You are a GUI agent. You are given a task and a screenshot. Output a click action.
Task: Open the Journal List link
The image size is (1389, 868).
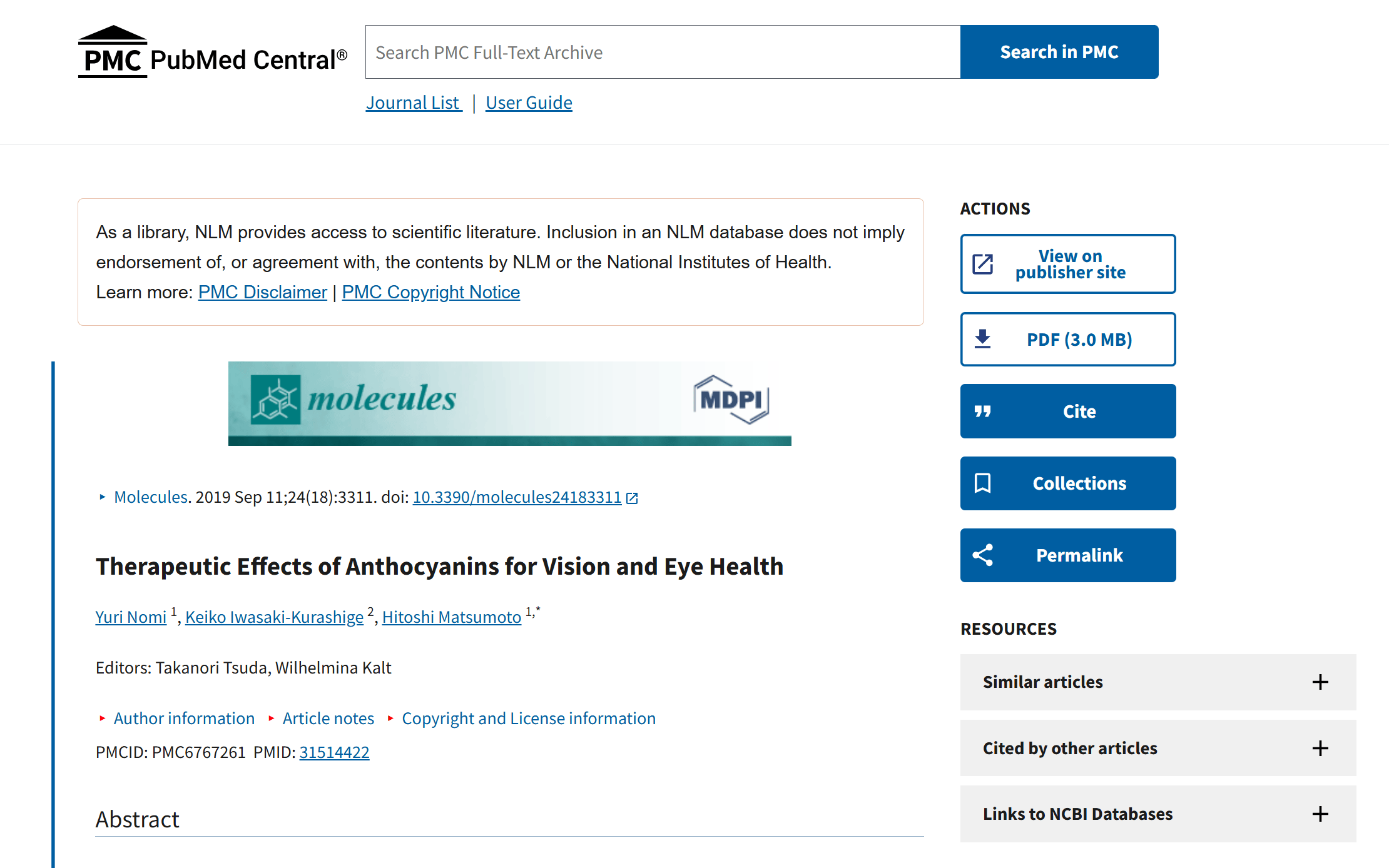414,103
